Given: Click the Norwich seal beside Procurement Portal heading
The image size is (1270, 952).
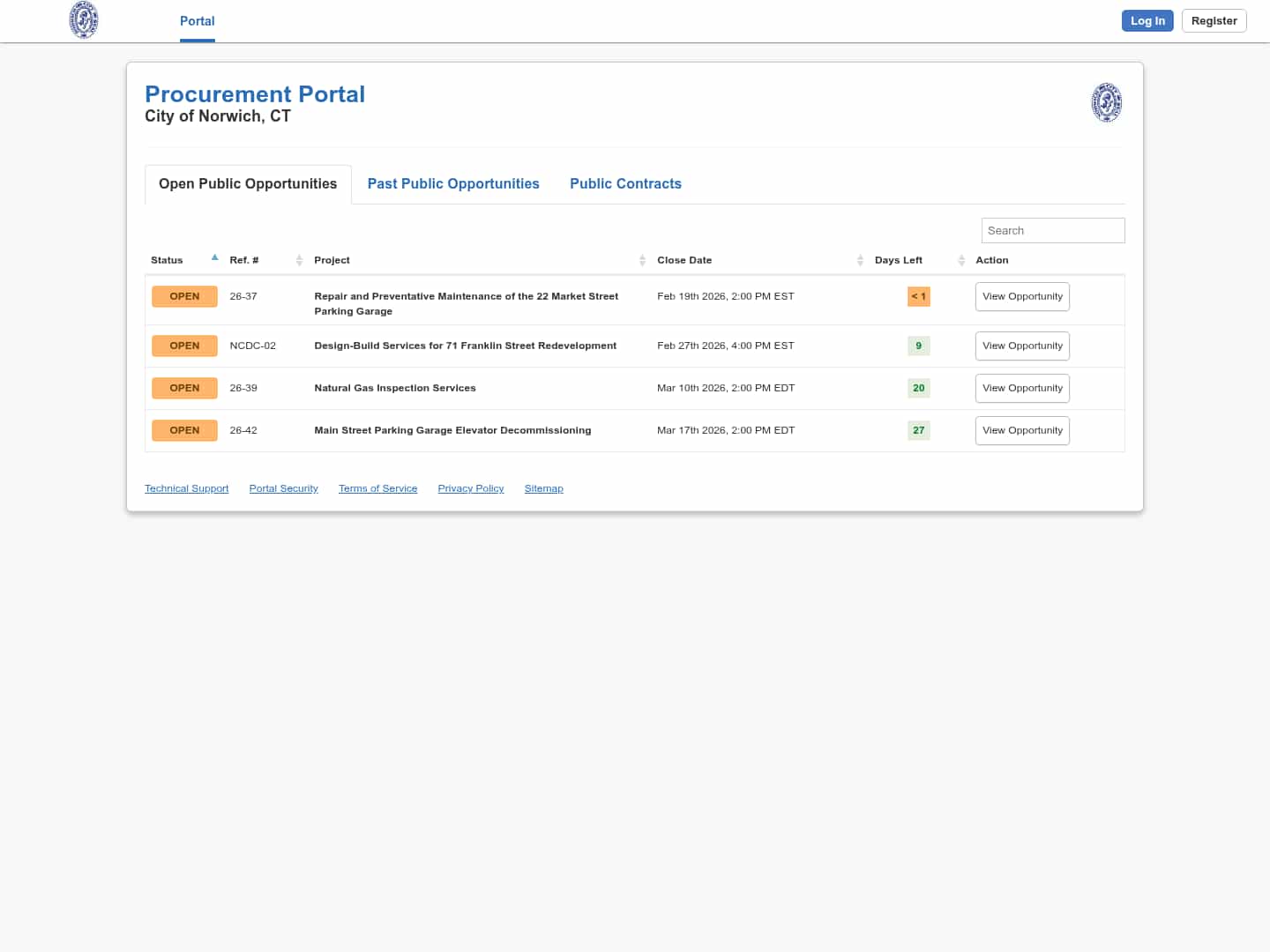Looking at the screenshot, I should pyautogui.click(x=1106, y=102).
